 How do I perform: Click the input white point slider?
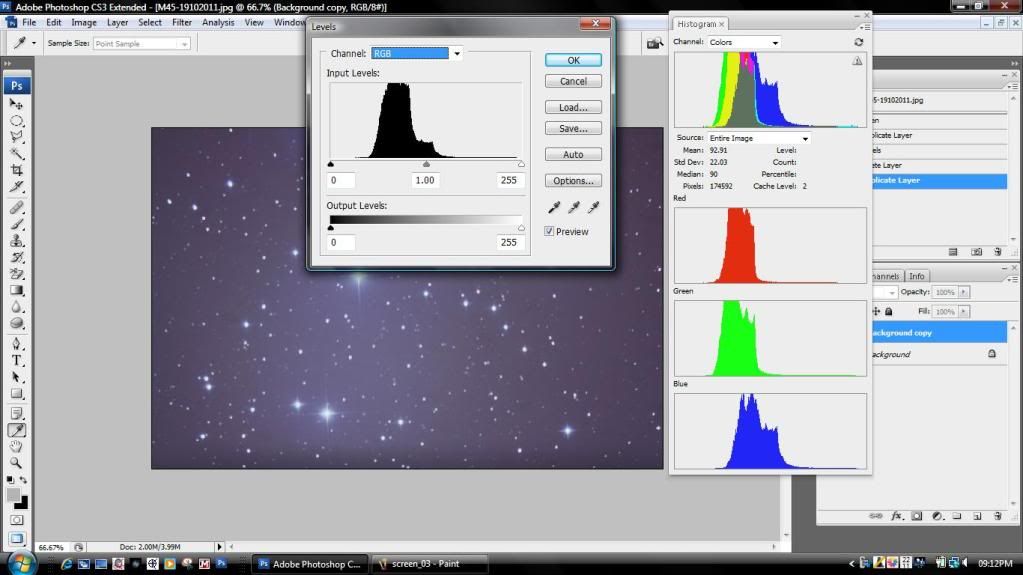[x=521, y=164]
